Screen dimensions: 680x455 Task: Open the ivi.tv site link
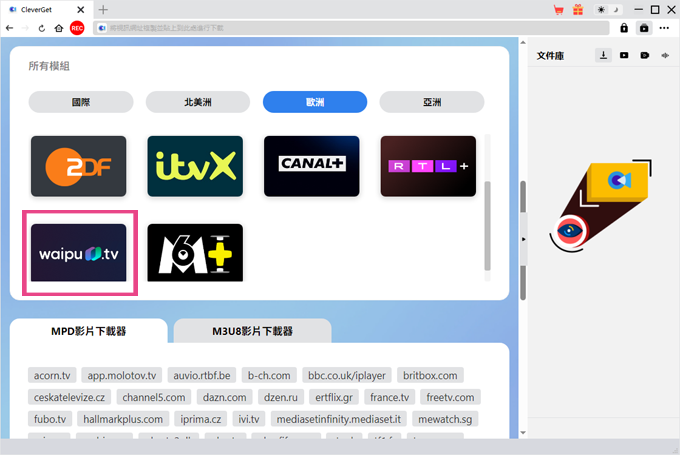coord(249,419)
